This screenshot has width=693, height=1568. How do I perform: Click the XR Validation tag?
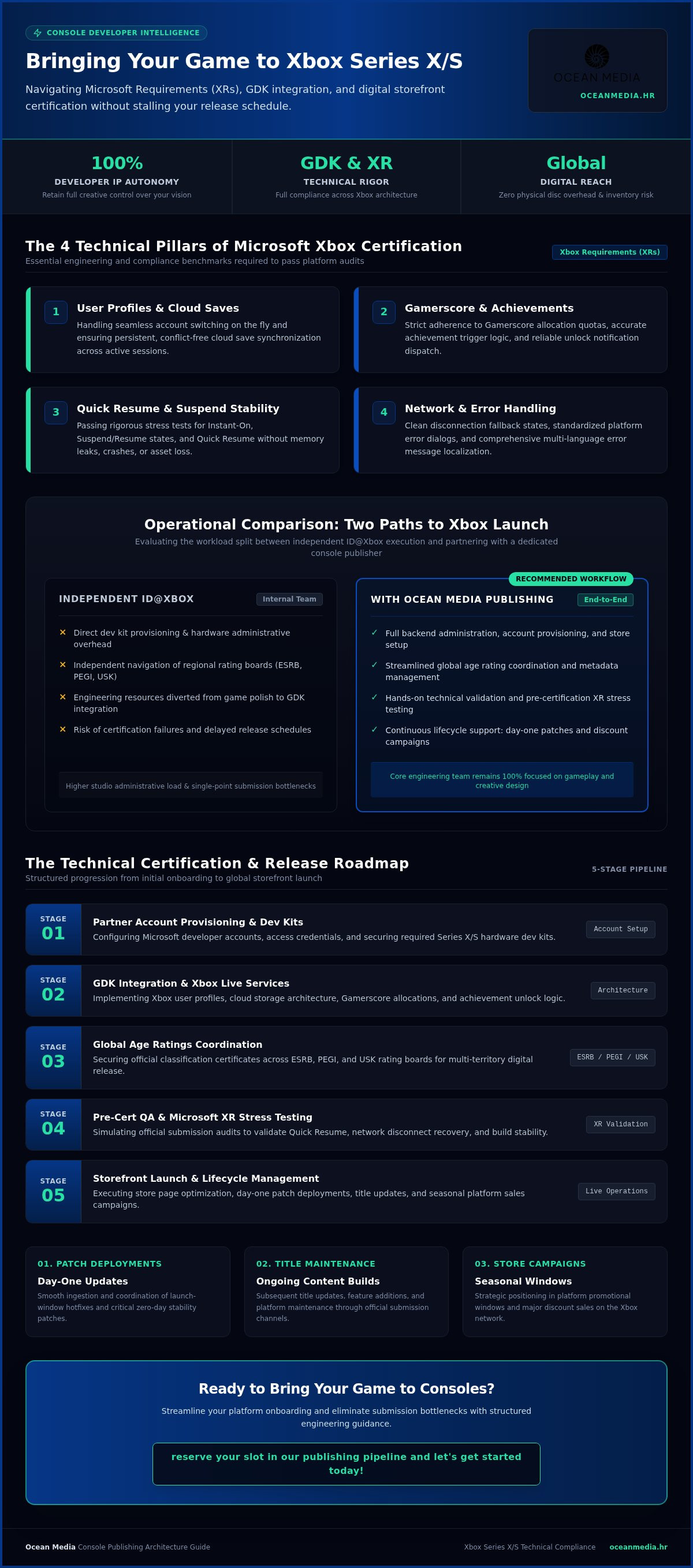621,1124
